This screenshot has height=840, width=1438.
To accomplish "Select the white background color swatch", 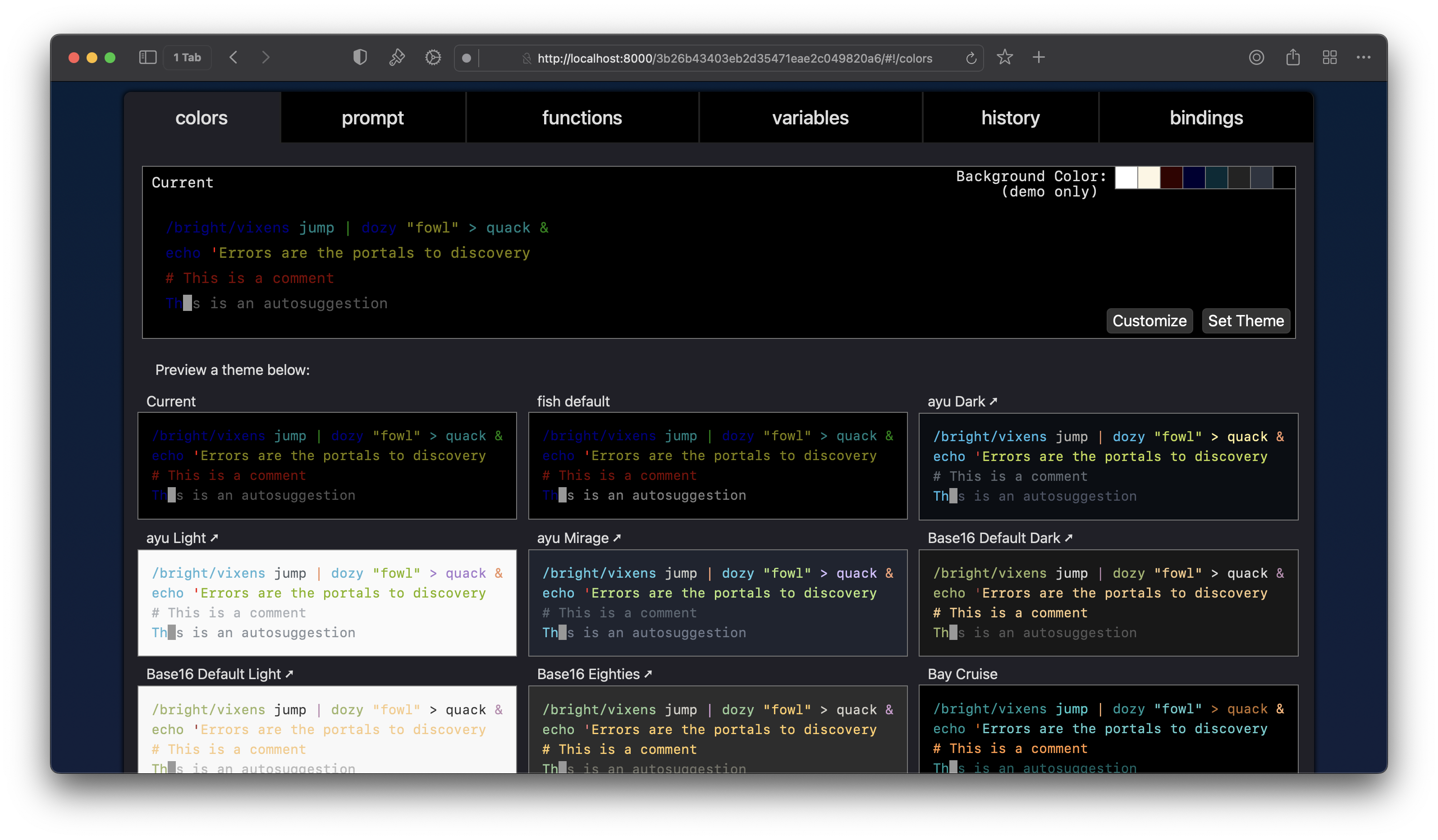I will (1126, 178).
